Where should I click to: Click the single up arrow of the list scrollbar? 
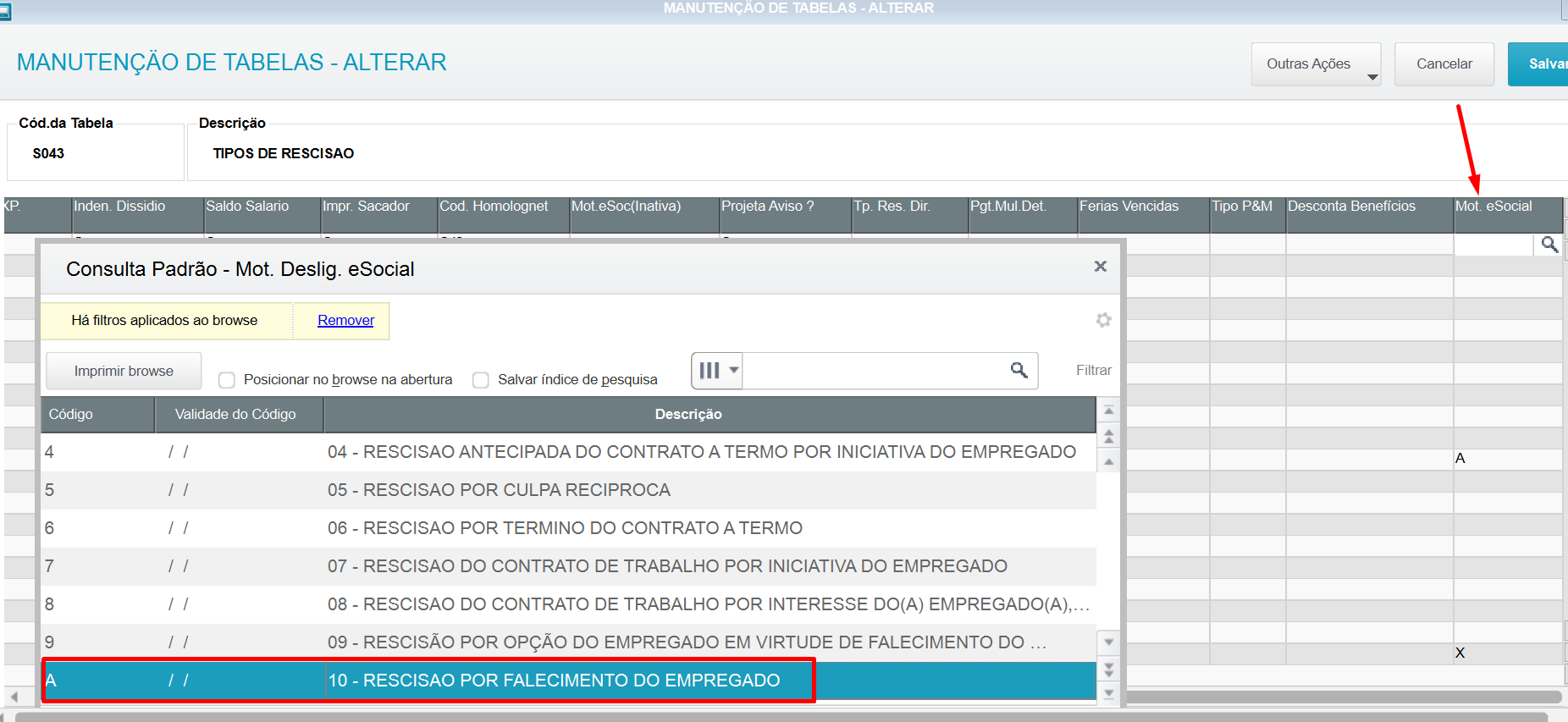tap(1108, 460)
